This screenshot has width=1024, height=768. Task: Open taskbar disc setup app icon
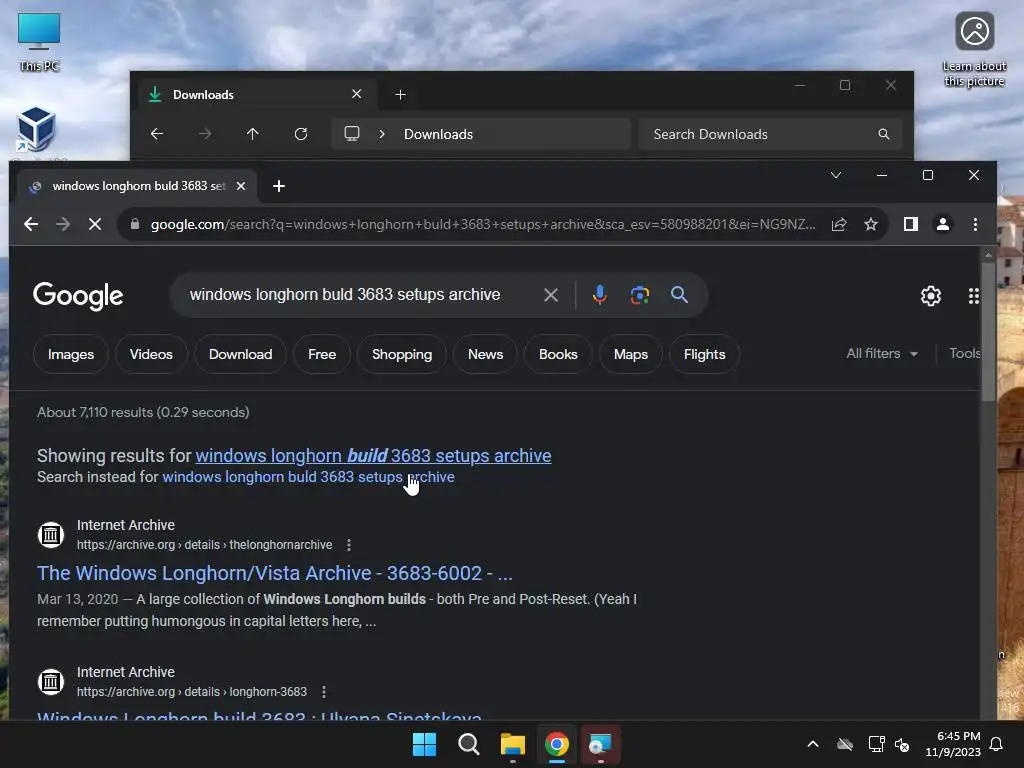[600, 744]
